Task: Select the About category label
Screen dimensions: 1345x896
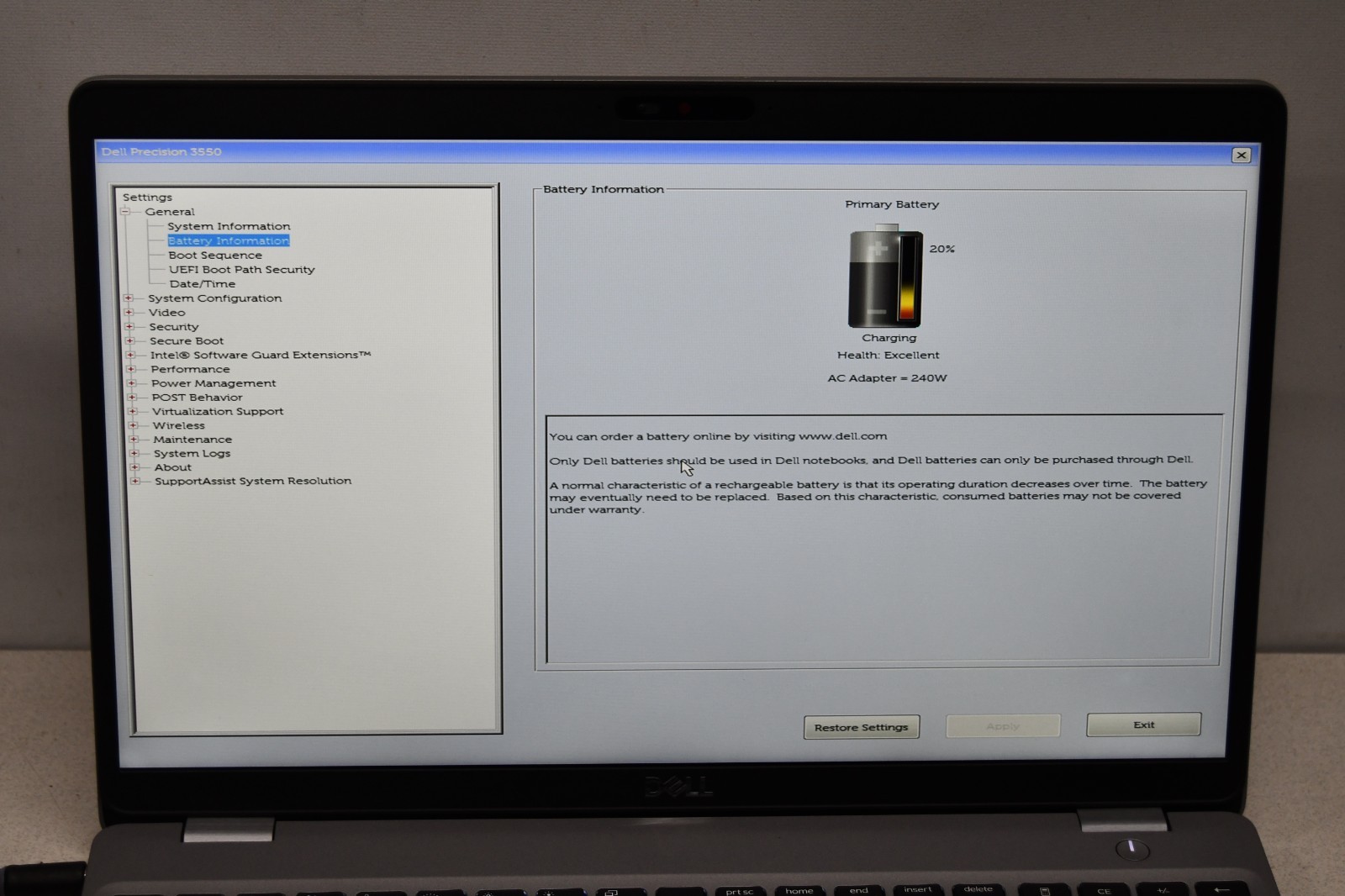Action: 173,467
